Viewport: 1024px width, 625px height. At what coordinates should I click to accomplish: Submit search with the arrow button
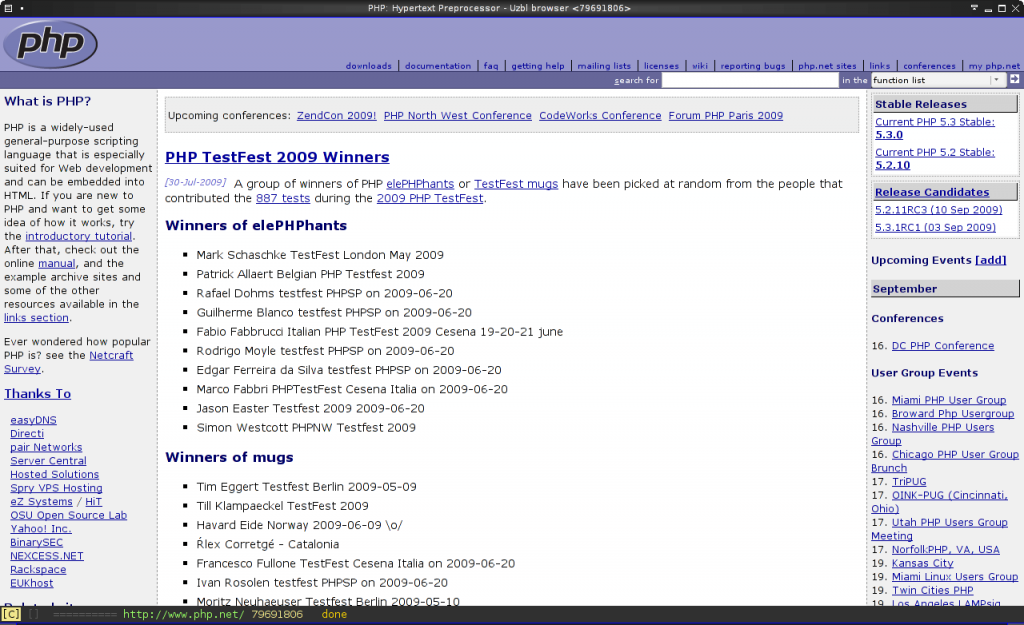point(1014,79)
